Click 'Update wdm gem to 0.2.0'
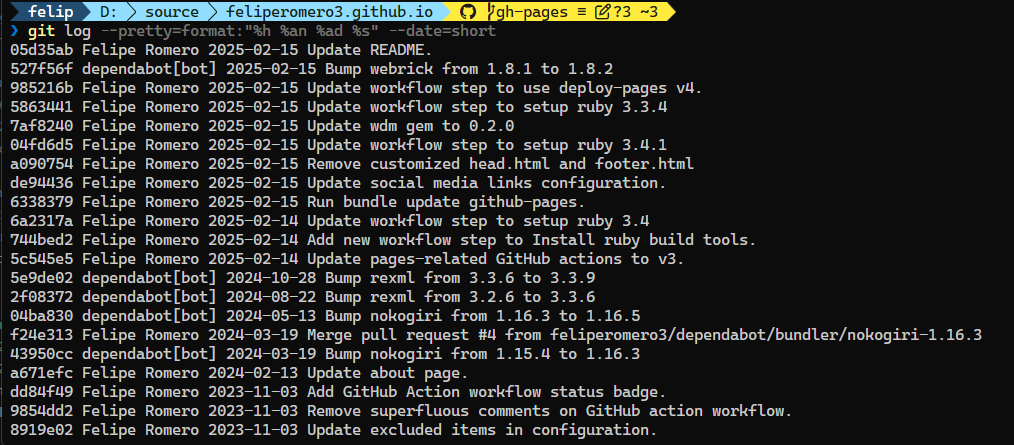 click(x=410, y=126)
